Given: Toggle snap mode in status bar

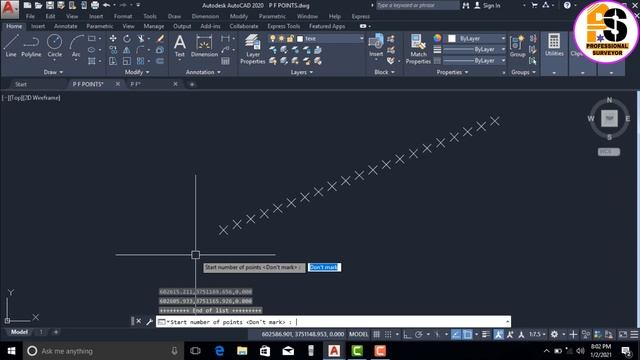Looking at the screenshot, I should (x=388, y=334).
